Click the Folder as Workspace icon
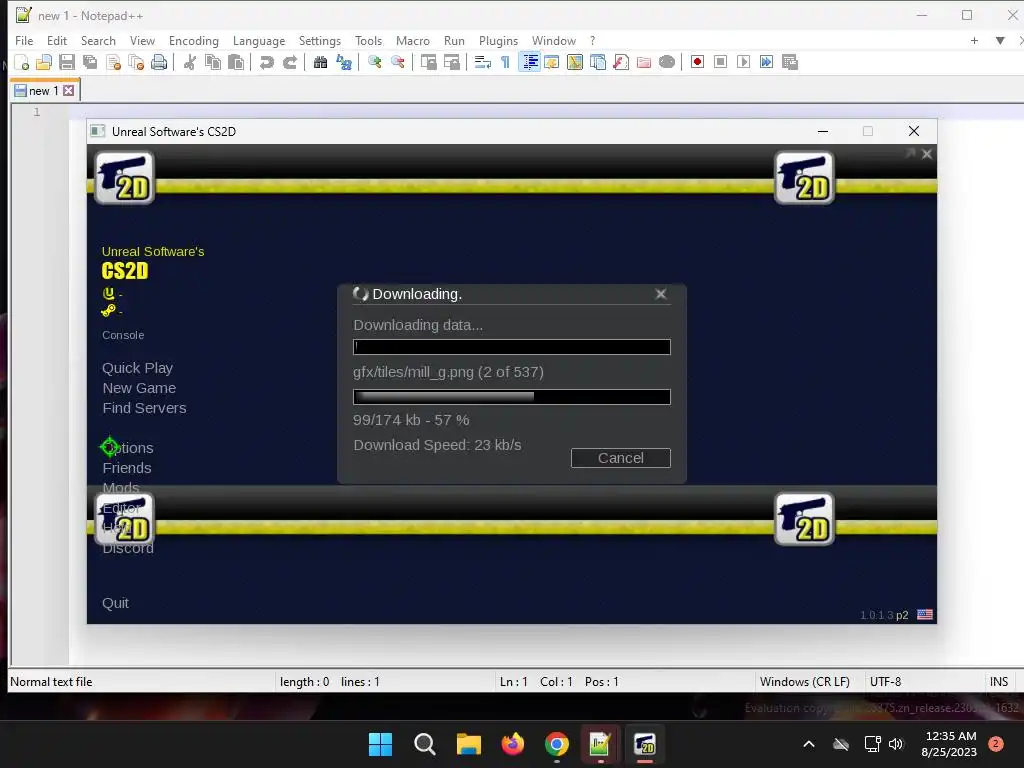This screenshot has height=768, width=1024. point(644,62)
